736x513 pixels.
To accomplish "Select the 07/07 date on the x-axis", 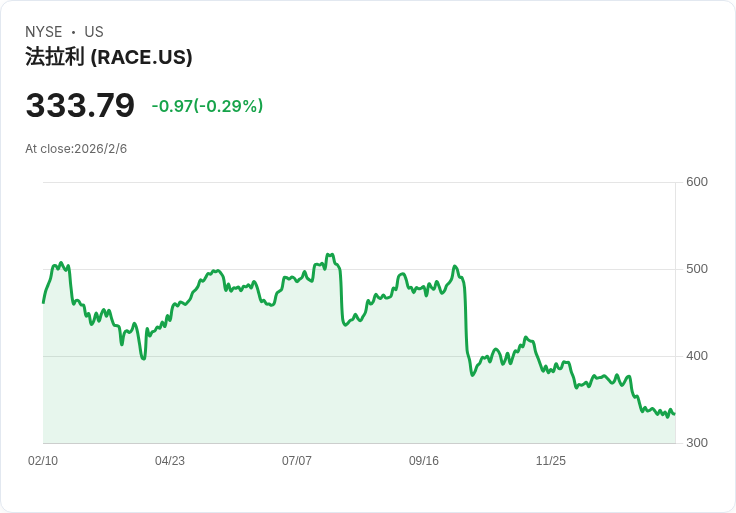I will click(x=297, y=461).
